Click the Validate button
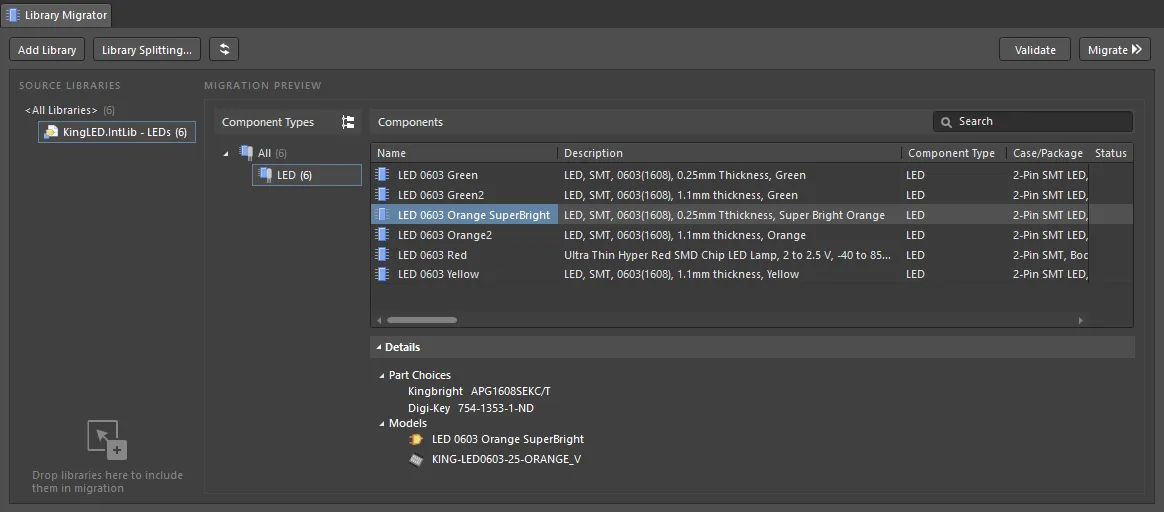 click(x=1035, y=50)
